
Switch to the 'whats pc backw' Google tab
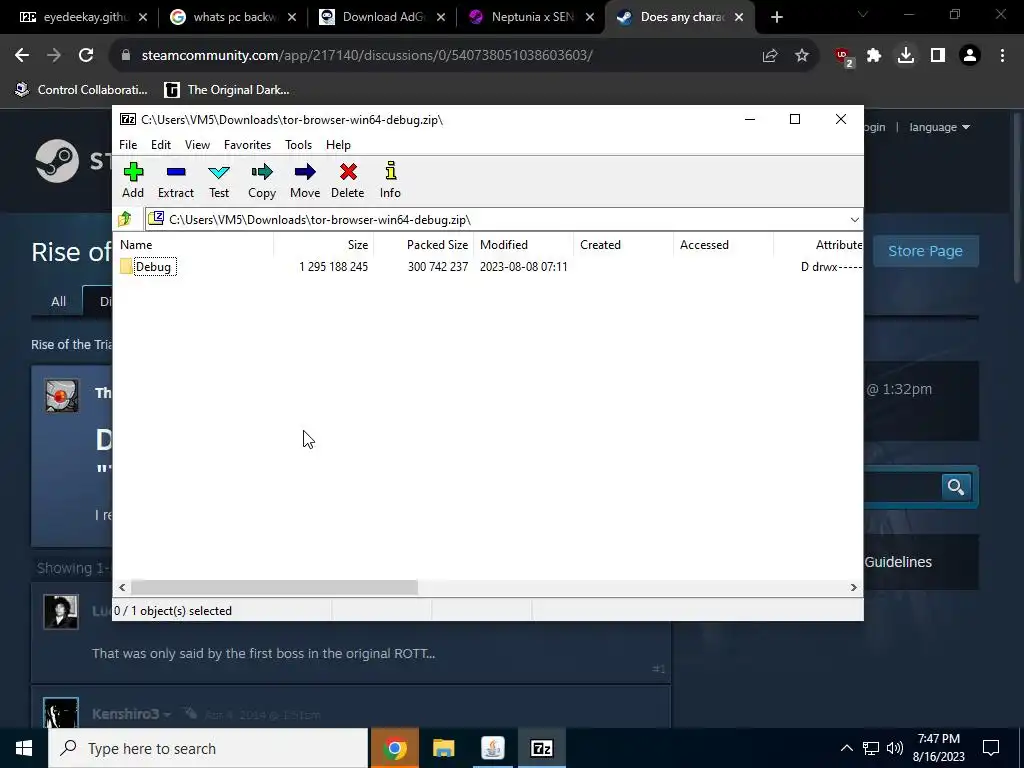233,17
